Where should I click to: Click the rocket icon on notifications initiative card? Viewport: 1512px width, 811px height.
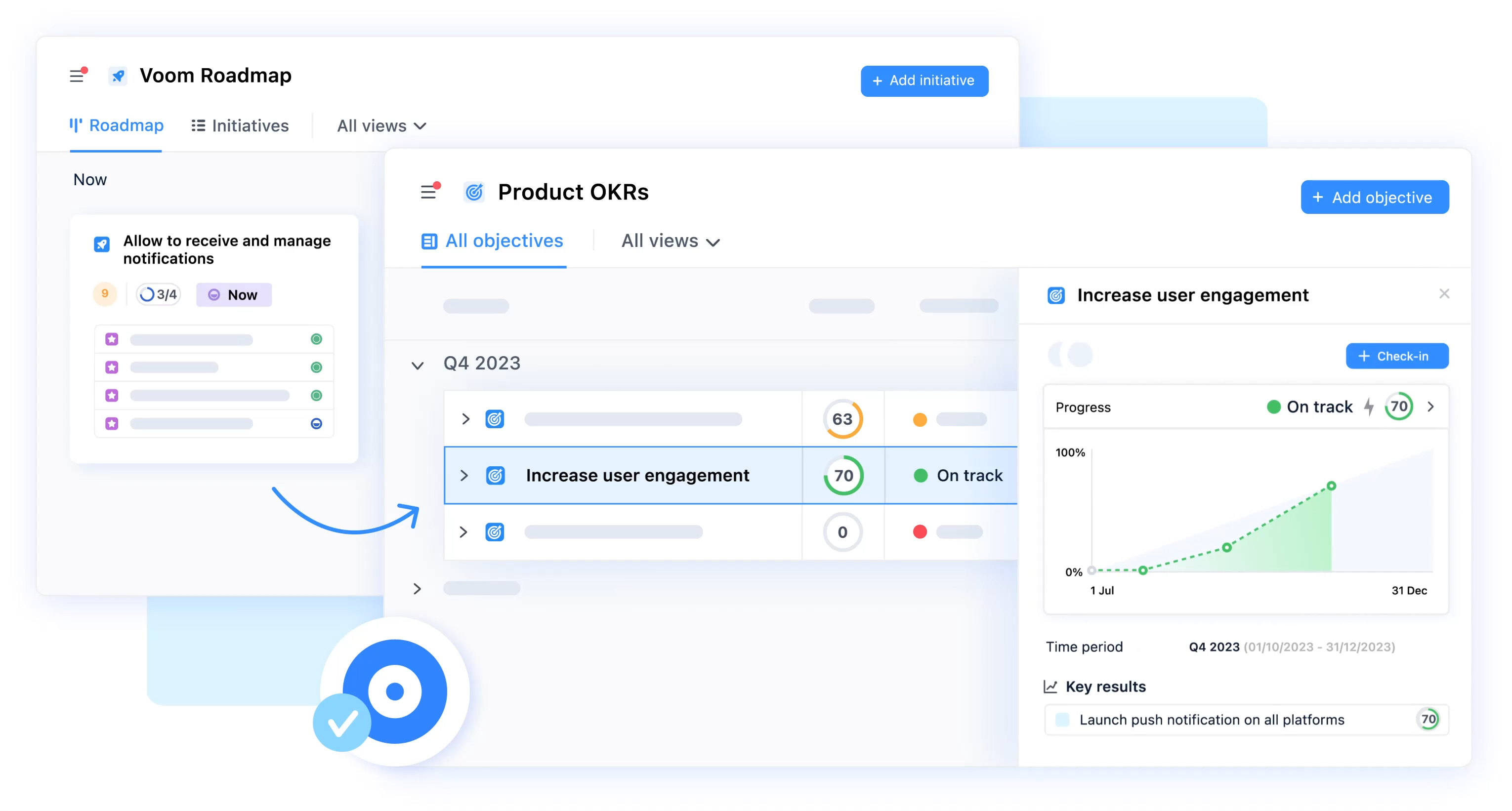[x=102, y=244]
